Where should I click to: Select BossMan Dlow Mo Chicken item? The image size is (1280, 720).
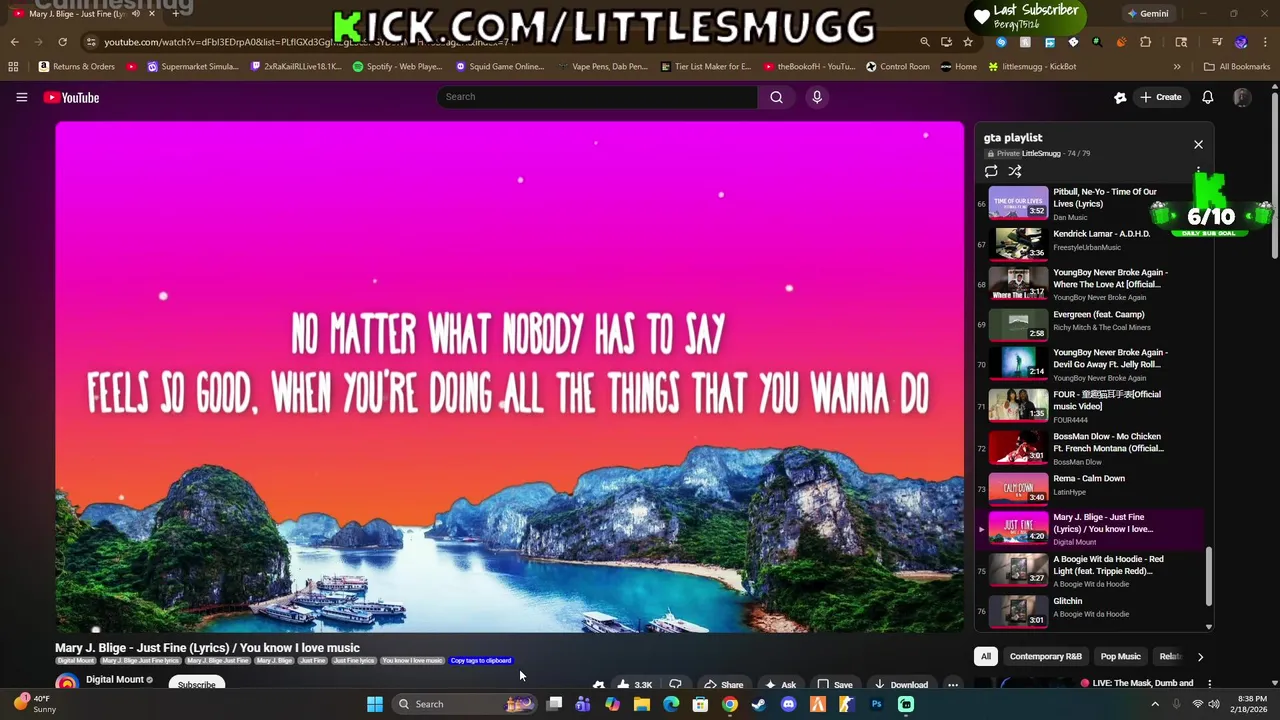(x=1088, y=448)
